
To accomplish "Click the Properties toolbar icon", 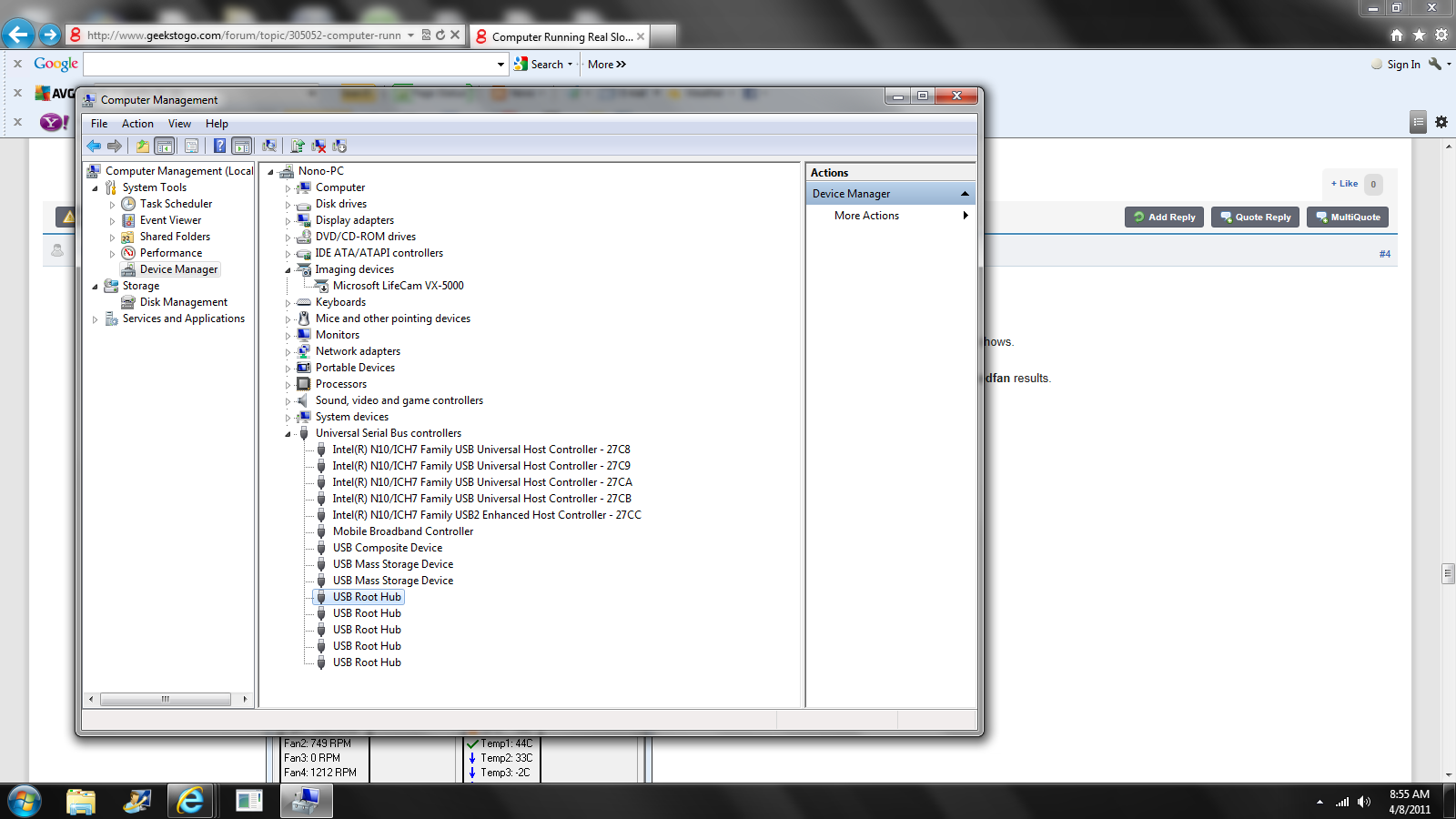I will pyautogui.click(x=191, y=146).
